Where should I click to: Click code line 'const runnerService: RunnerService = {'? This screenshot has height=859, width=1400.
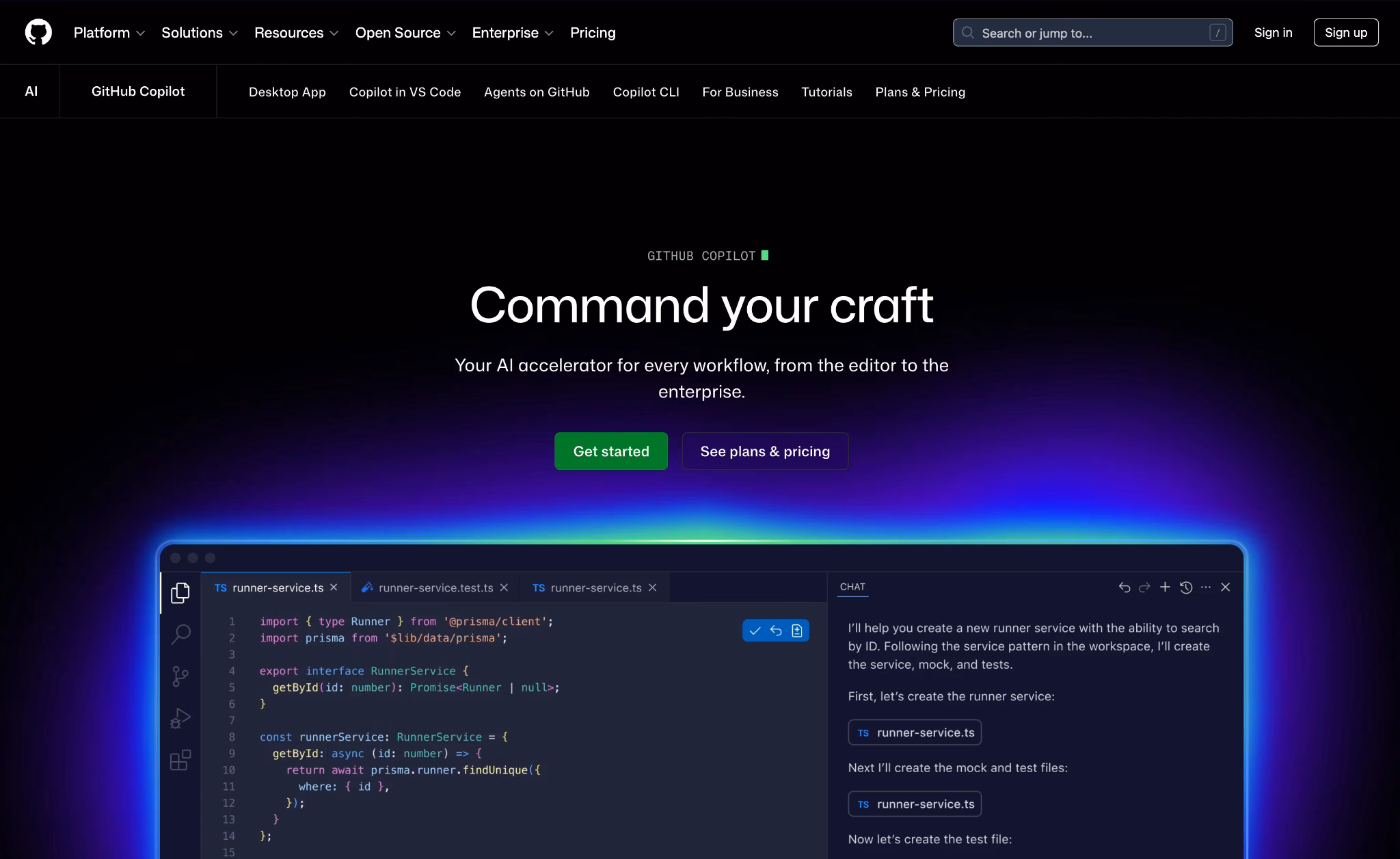coord(383,737)
